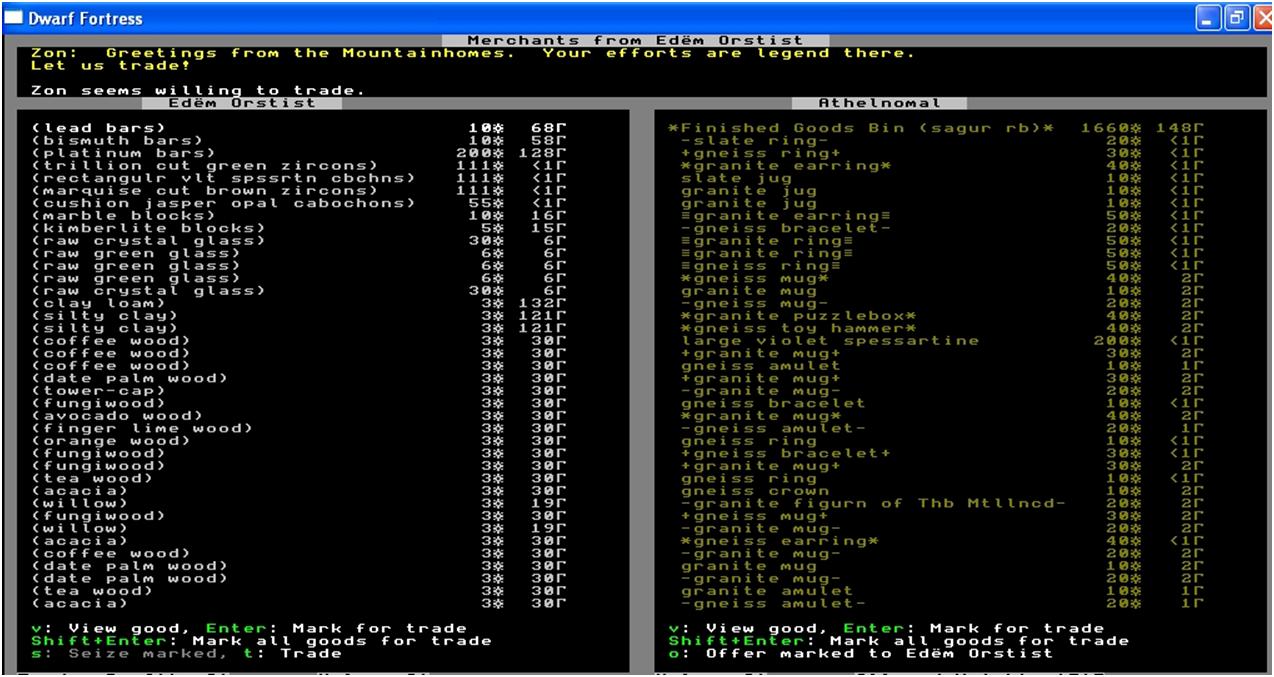Restore down the Dwarf Fortress window
This screenshot has height=677, width=1274.
click(1237, 18)
